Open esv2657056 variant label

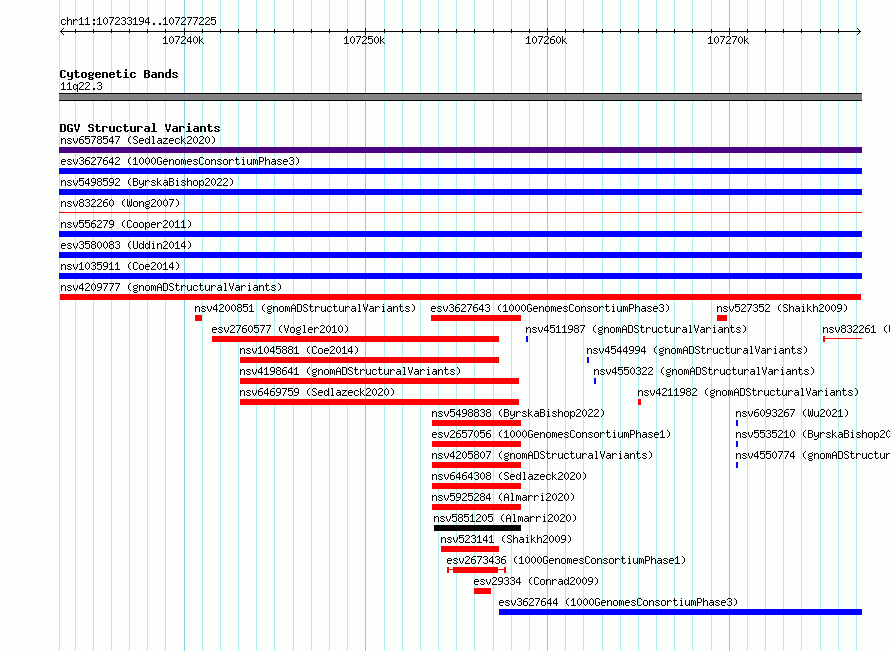551,434
